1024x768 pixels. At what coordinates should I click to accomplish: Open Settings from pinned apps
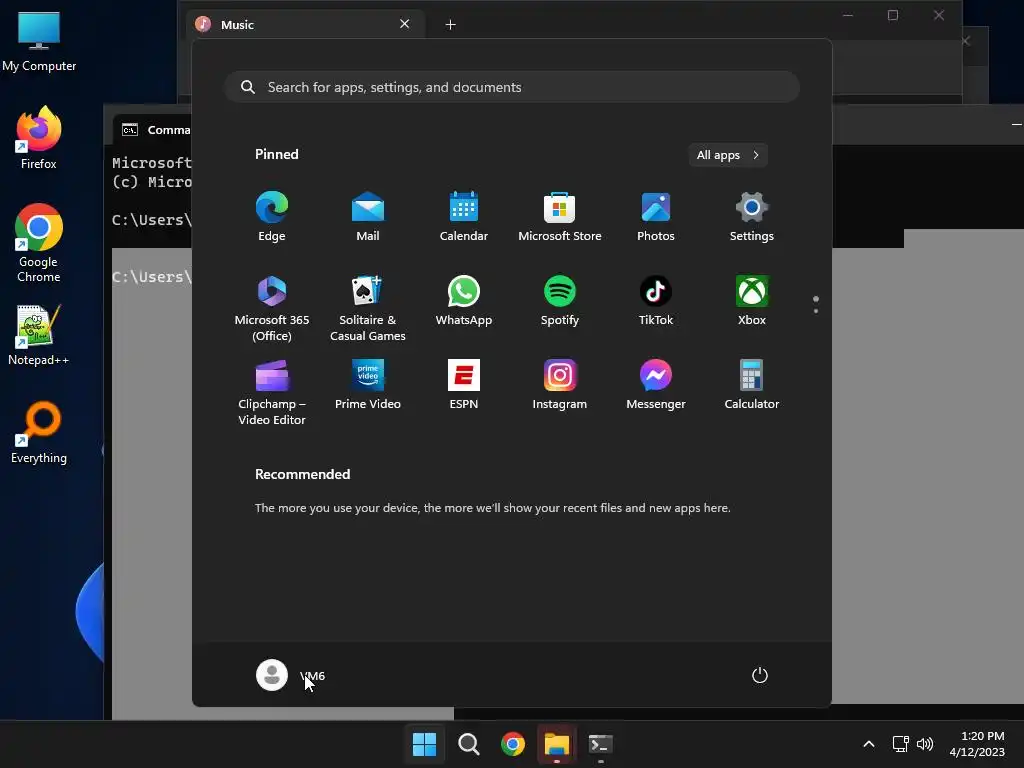click(752, 217)
